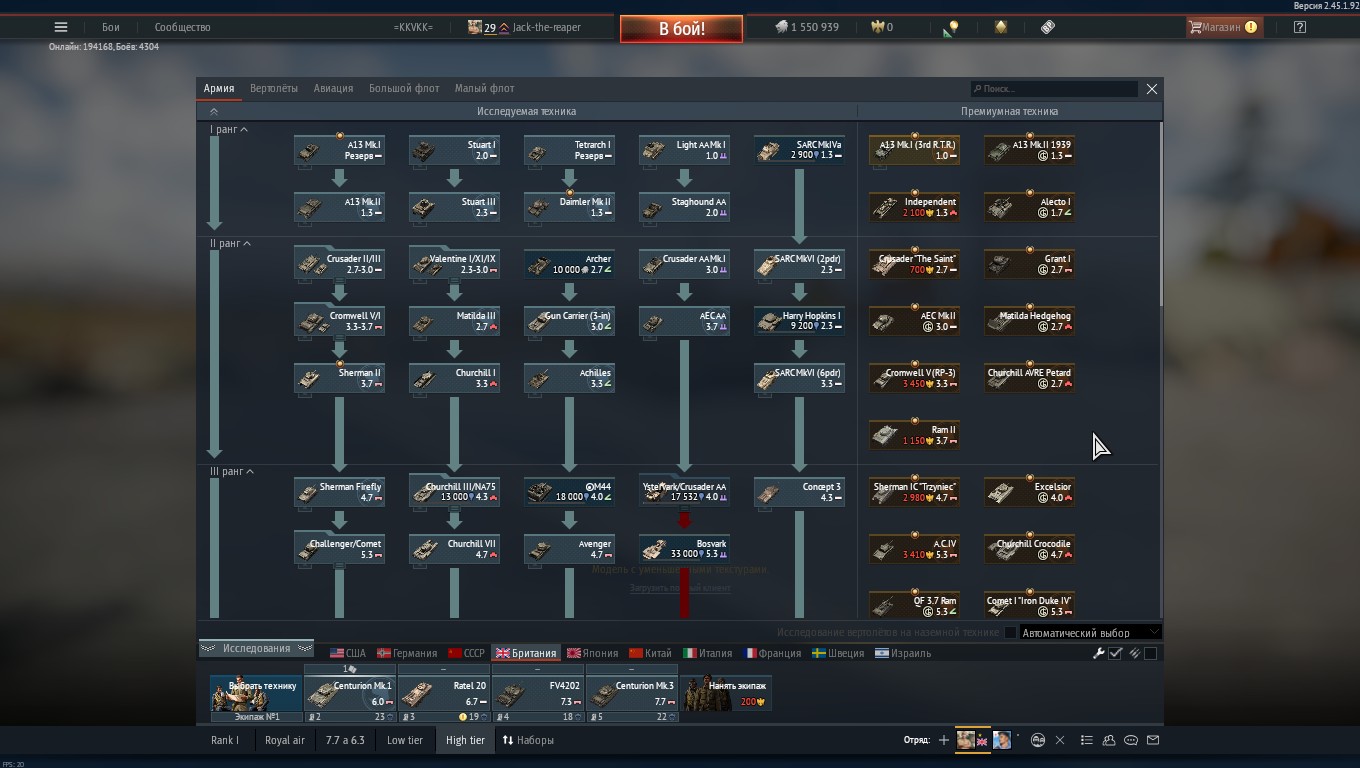Select the premium Excelsior tank
This screenshot has height=768, width=1360.
(1029, 492)
